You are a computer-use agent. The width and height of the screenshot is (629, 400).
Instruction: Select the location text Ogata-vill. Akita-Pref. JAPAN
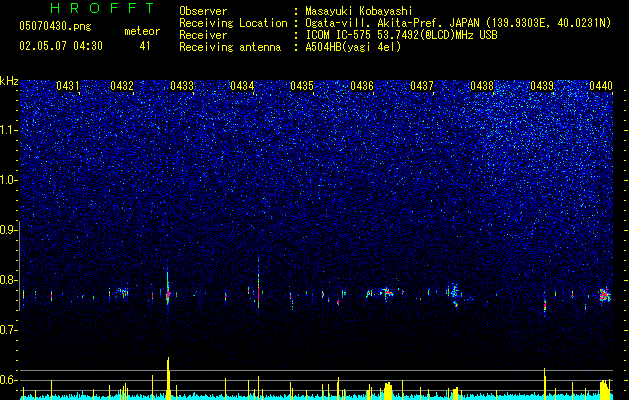[391, 23]
